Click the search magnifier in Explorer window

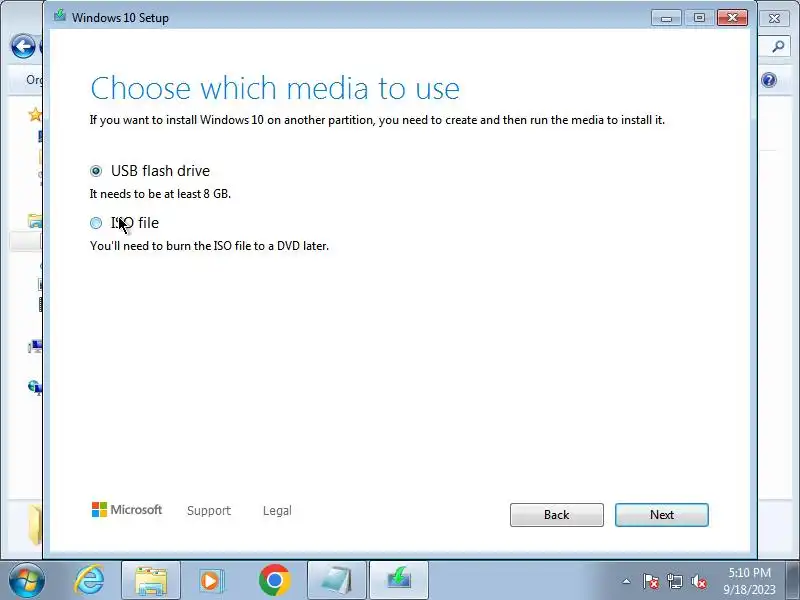778,47
